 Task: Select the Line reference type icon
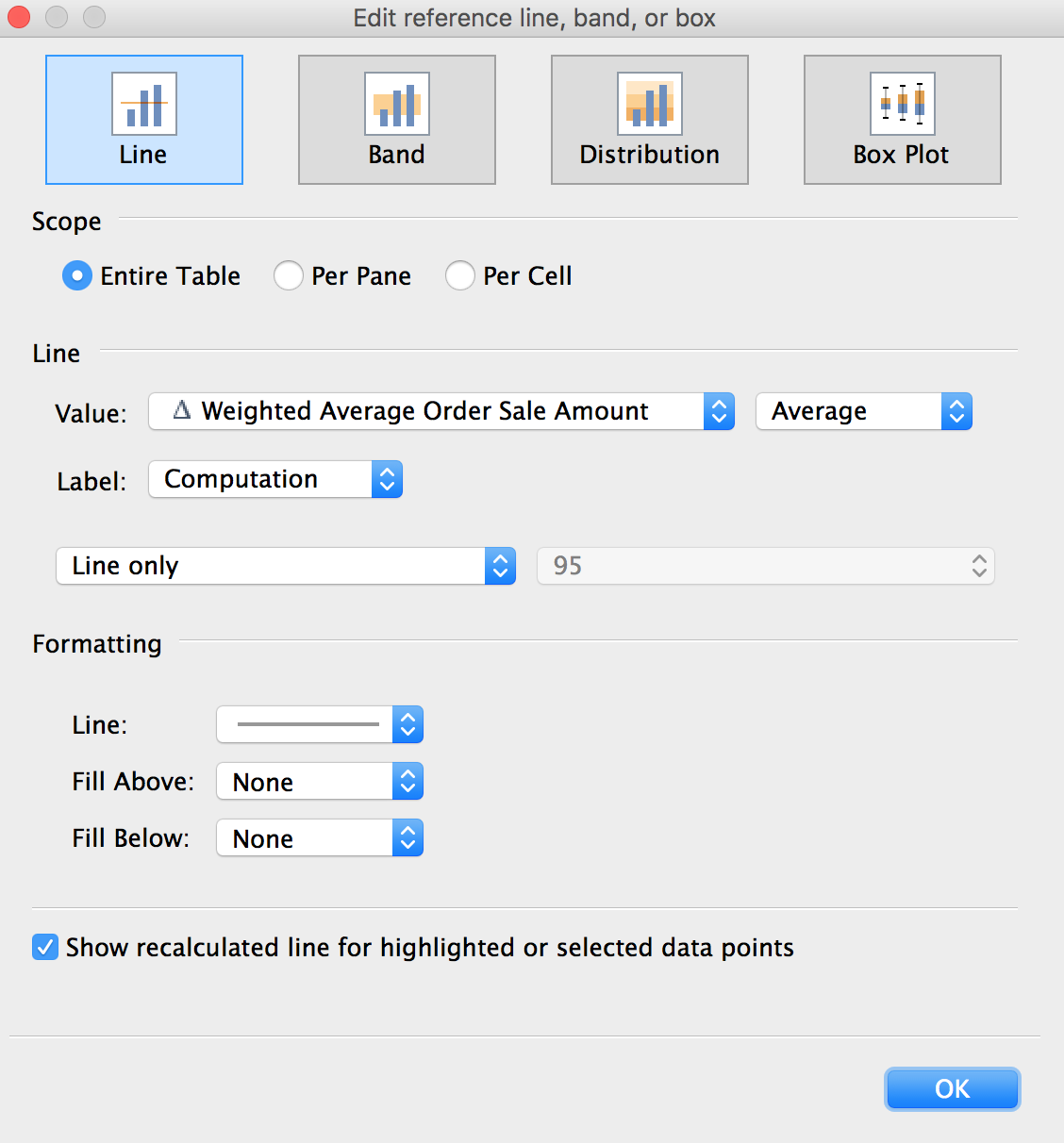143,104
